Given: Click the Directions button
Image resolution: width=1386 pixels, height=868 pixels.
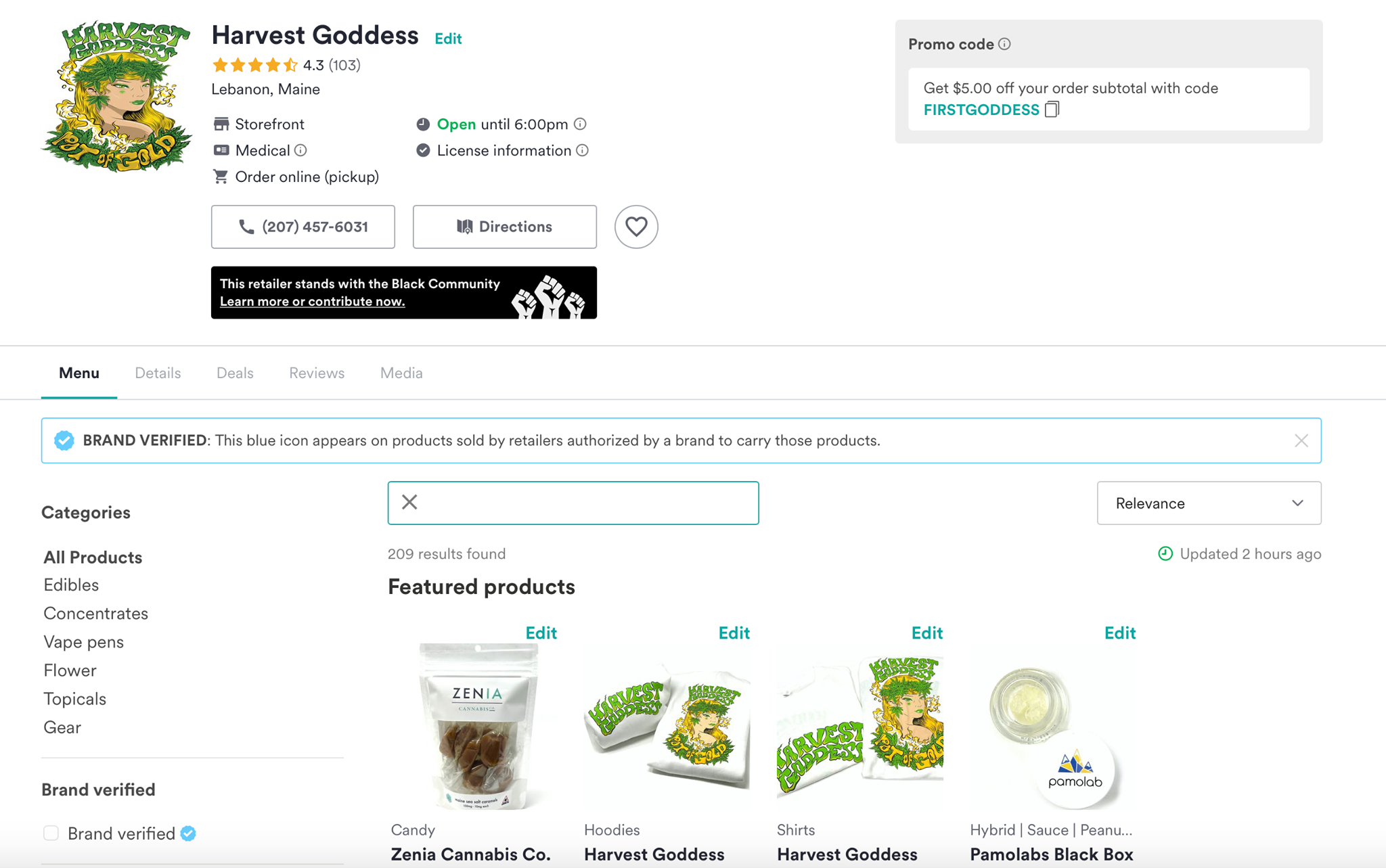Looking at the screenshot, I should [x=505, y=227].
